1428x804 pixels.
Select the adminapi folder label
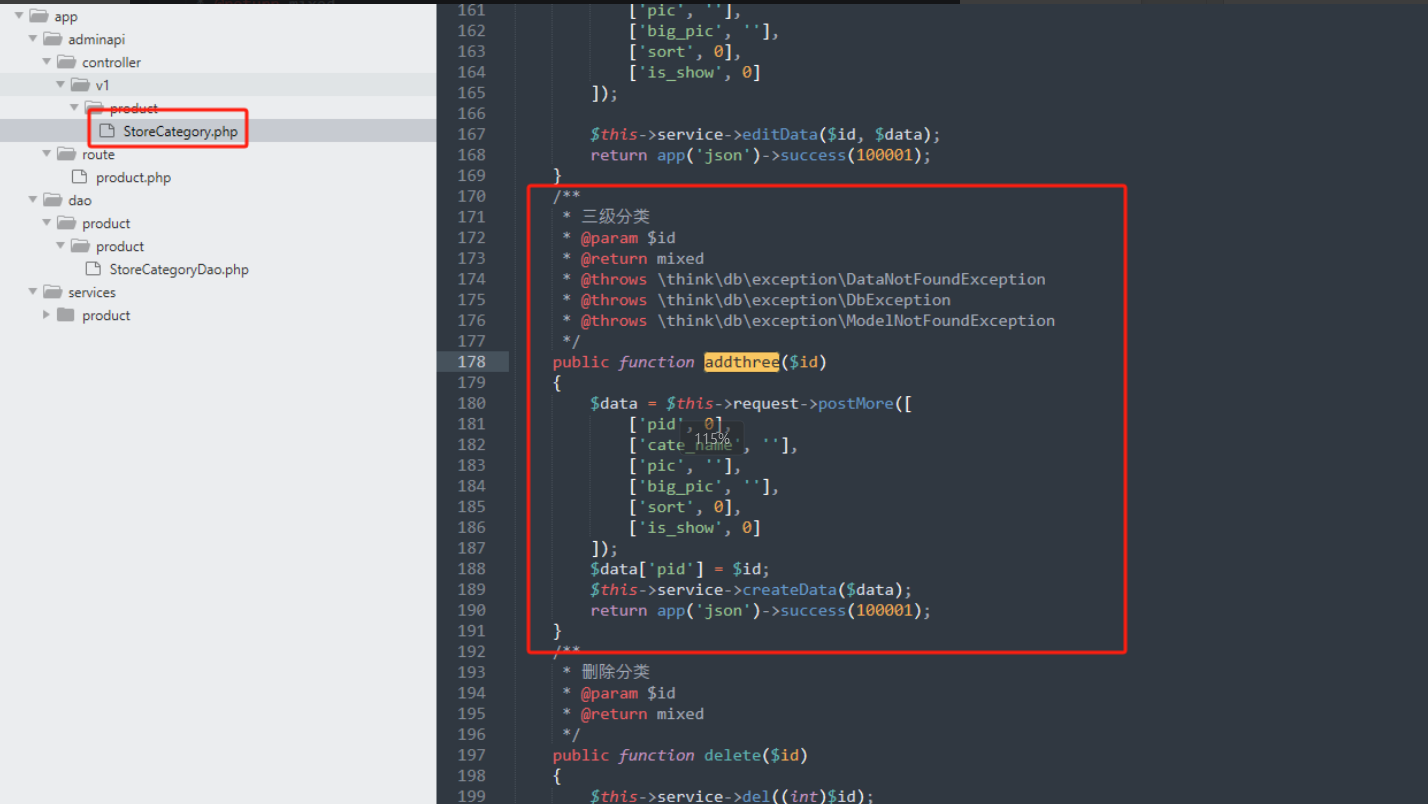97,39
